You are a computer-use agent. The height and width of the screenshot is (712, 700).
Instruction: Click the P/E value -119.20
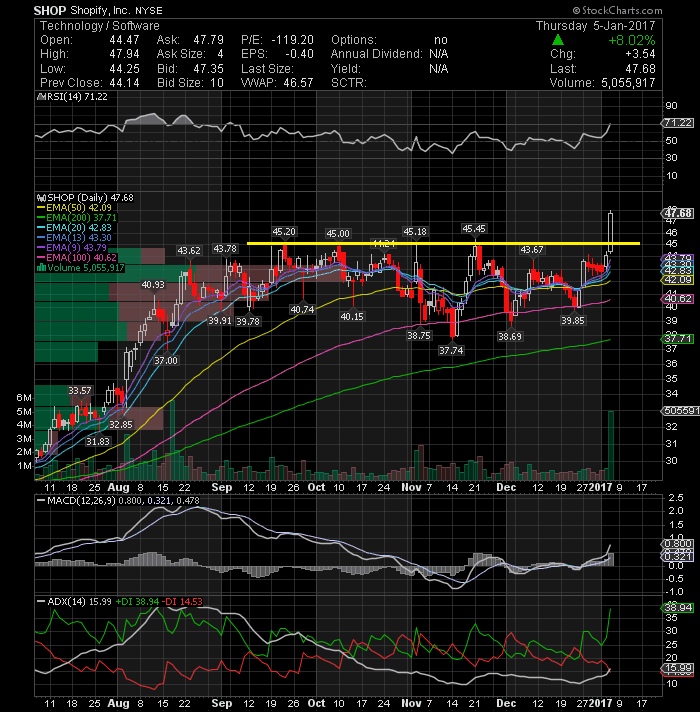[293, 40]
